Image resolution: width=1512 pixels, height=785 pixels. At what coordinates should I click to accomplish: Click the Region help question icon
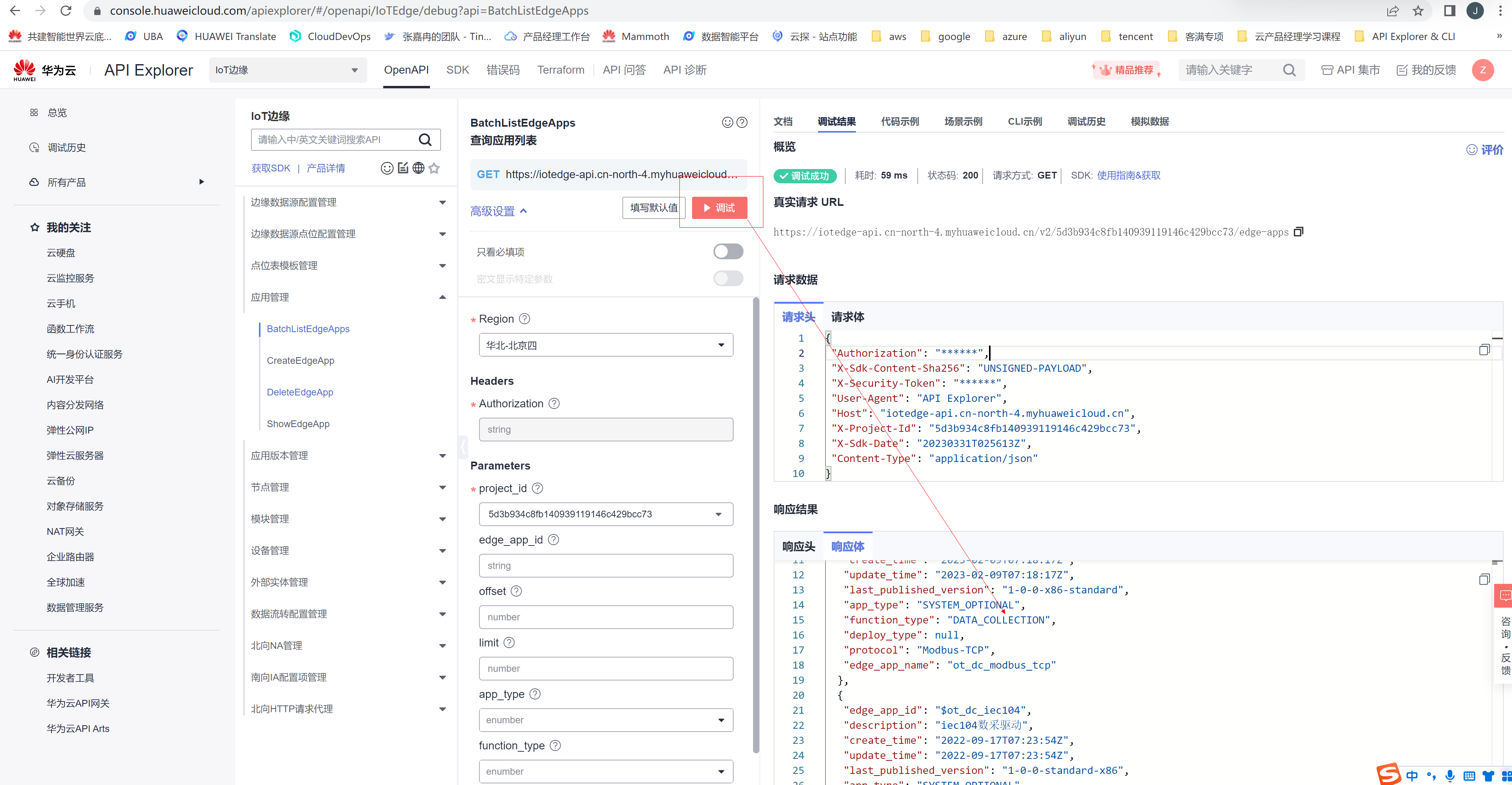(525, 319)
